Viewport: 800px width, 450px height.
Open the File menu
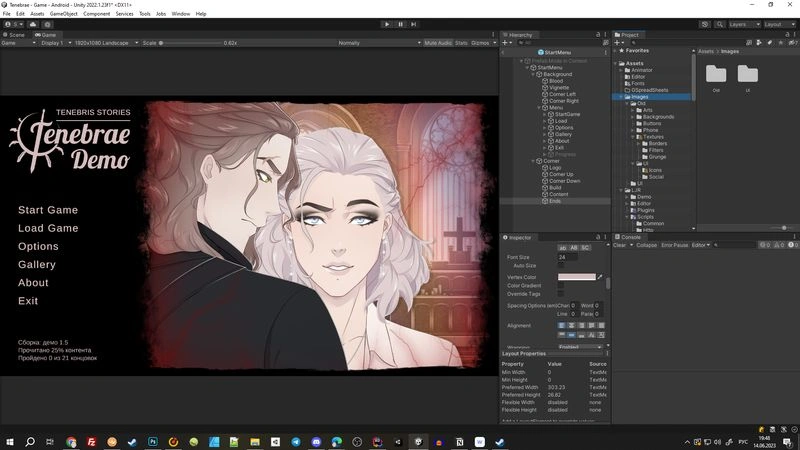point(7,14)
